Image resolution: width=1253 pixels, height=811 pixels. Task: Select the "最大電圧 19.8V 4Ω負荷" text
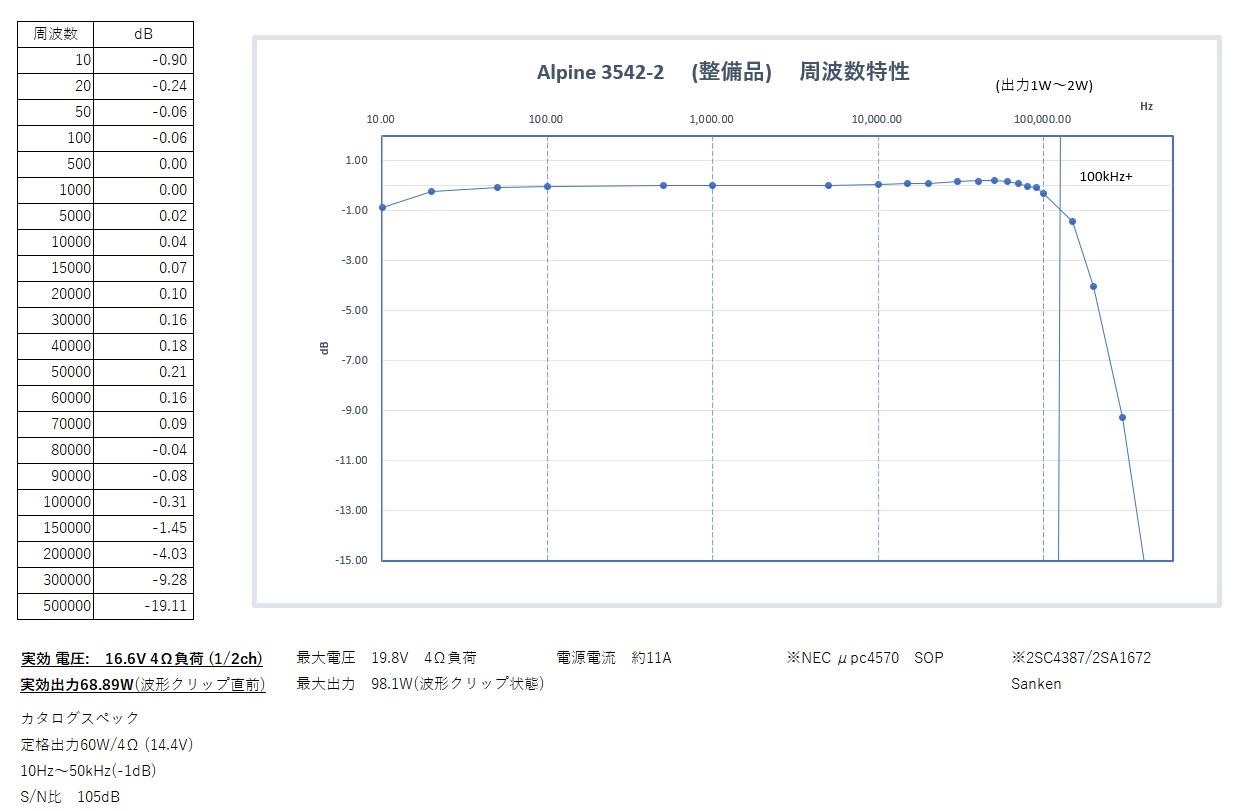pos(386,658)
